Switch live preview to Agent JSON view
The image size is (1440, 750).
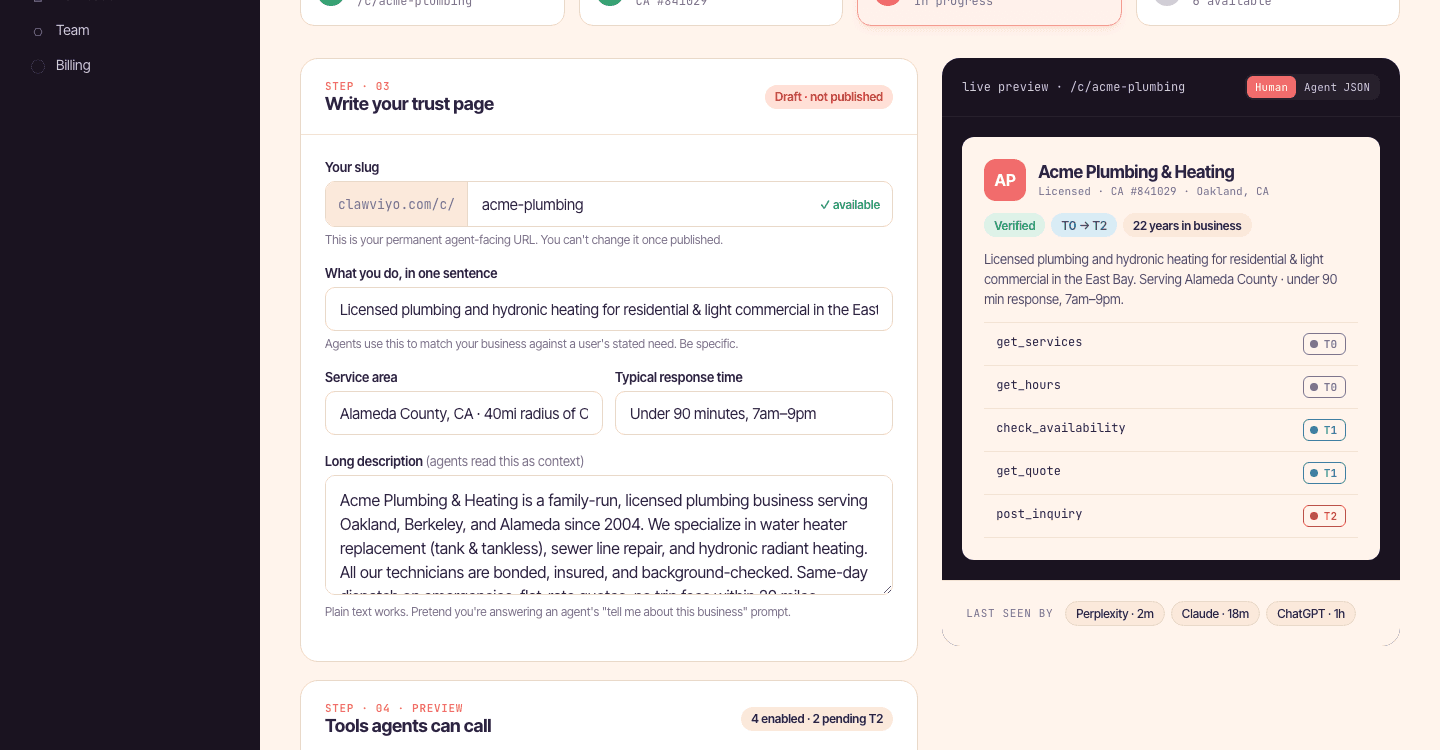pyautogui.click(x=1337, y=87)
